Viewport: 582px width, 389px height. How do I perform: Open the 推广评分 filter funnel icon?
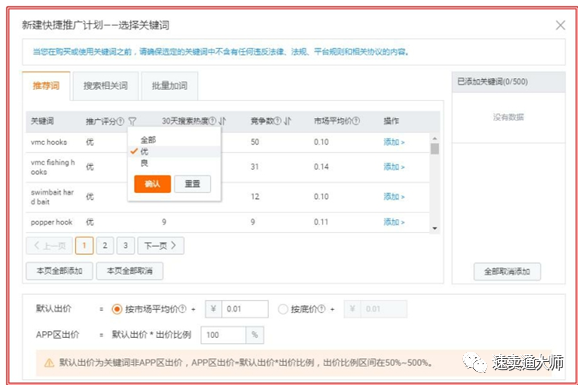pyautogui.click(x=133, y=121)
